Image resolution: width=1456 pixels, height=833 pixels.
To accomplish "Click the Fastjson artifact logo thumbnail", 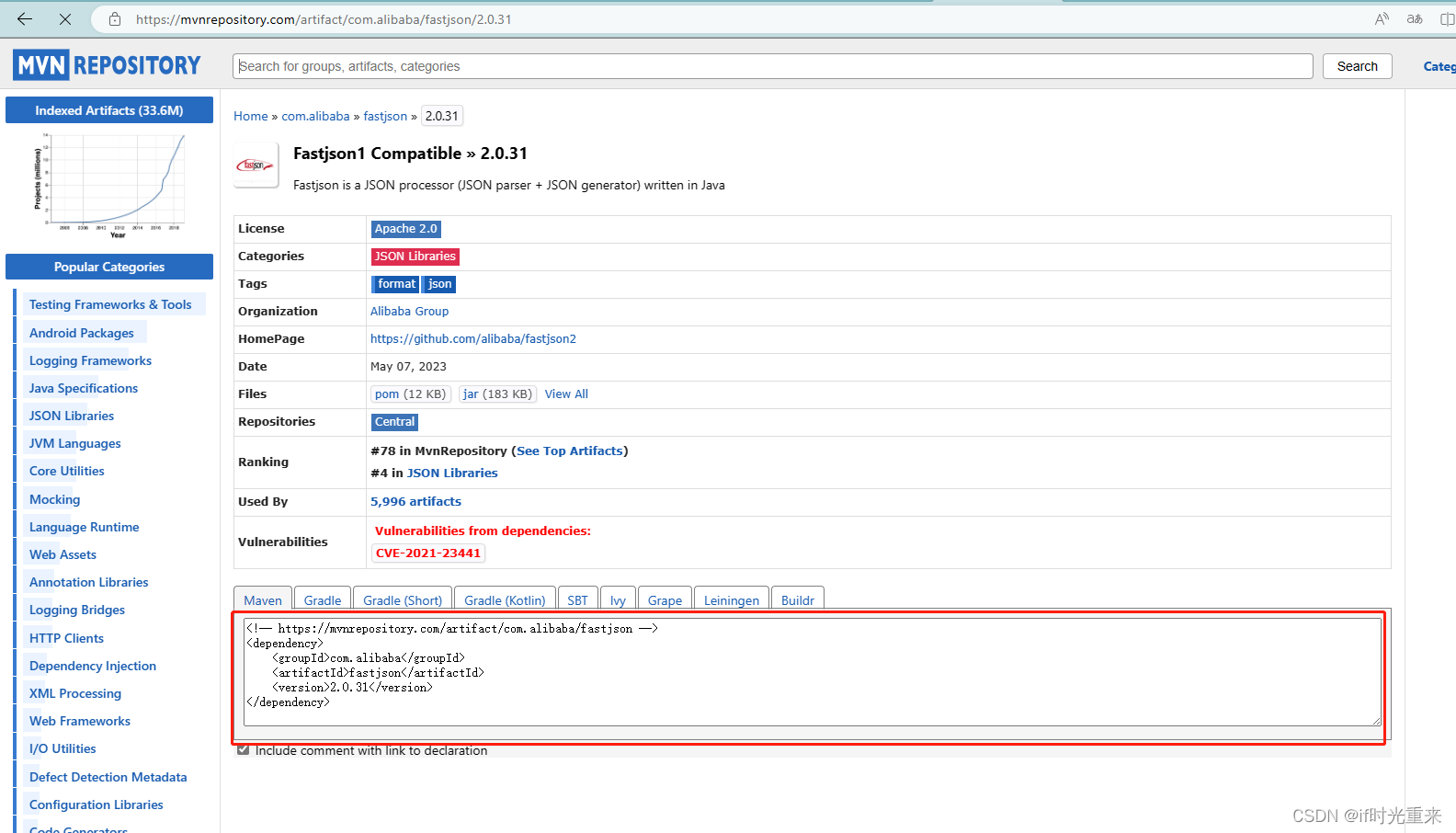I will [256, 165].
